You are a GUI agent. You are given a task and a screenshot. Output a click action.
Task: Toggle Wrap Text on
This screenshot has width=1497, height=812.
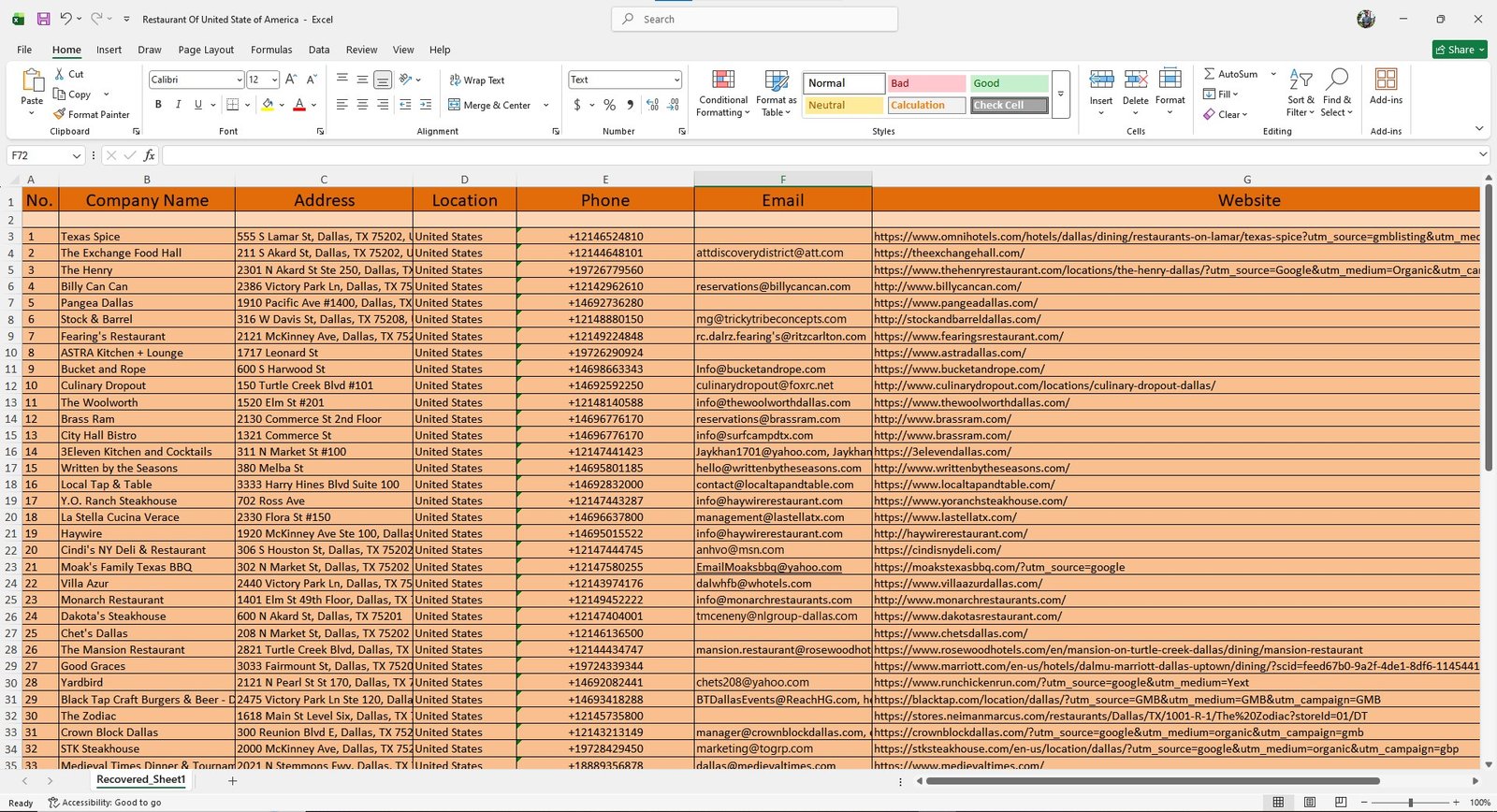pyautogui.click(x=477, y=80)
